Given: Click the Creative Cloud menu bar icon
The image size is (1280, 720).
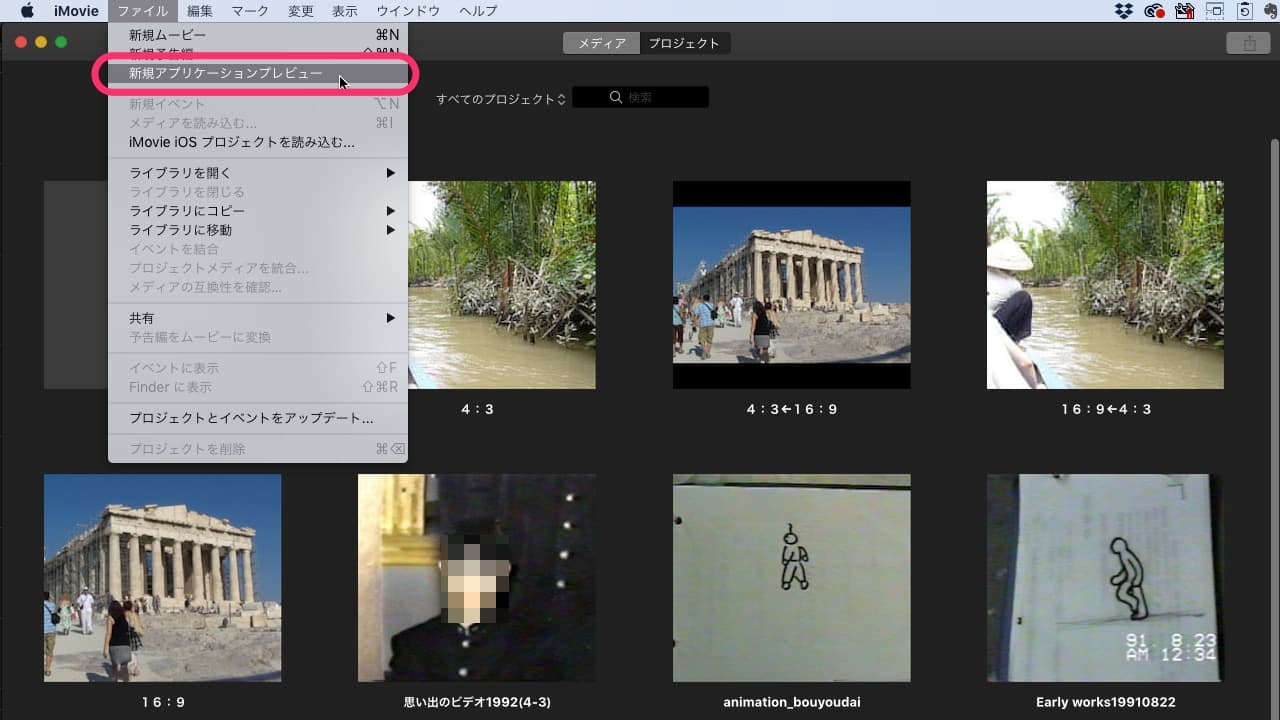Looking at the screenshot, I should point(1154,11).
